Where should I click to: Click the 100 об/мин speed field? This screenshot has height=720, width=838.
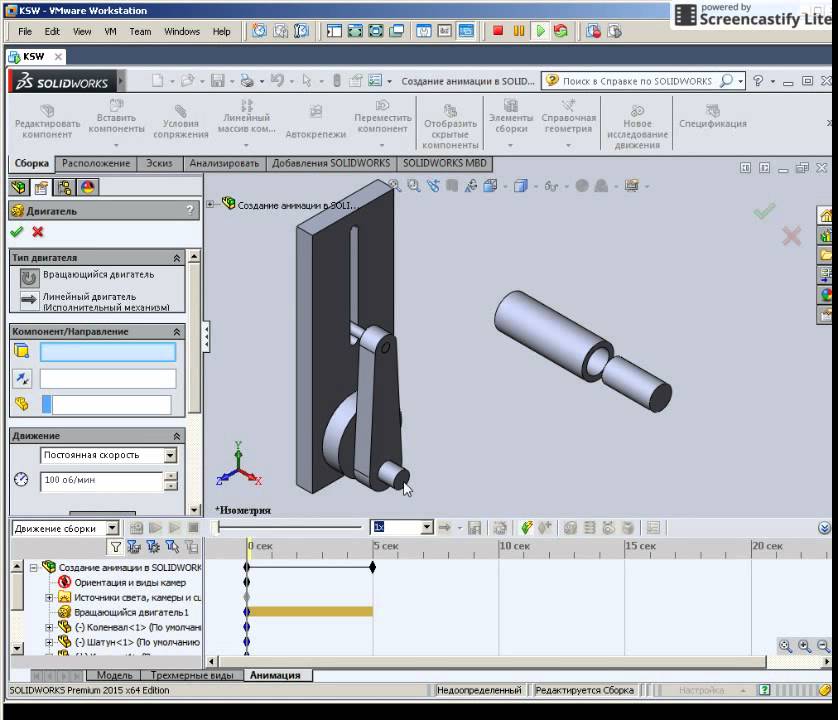coord(101,481)
